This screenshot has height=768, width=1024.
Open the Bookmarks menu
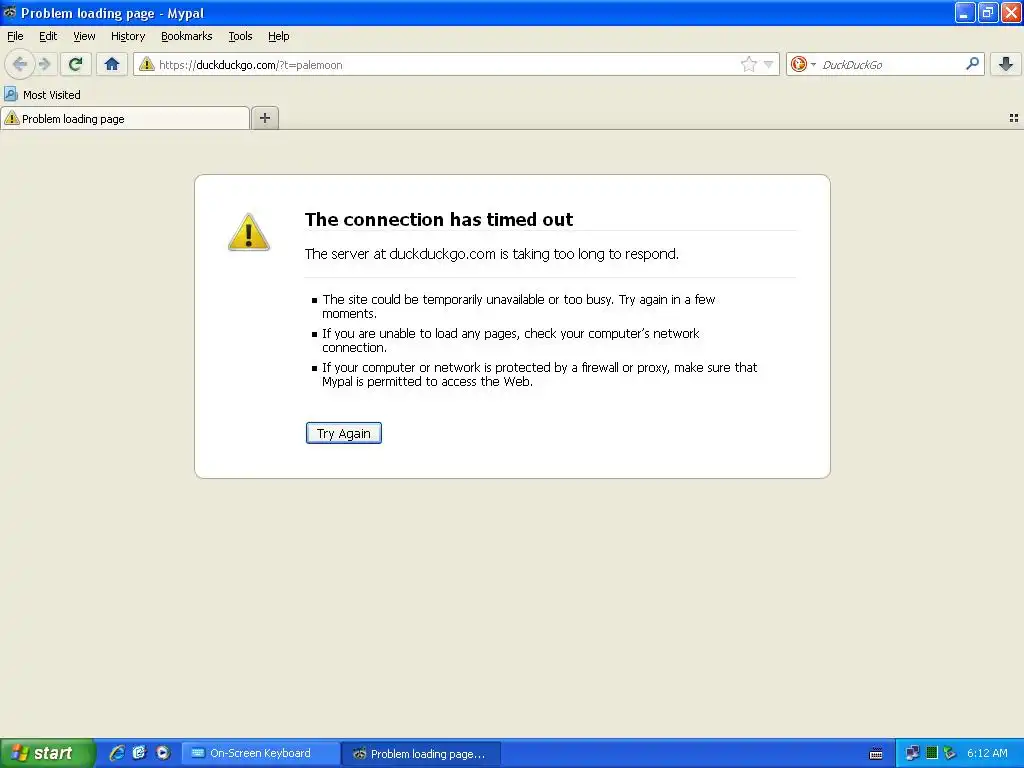[x=187, y=36]
